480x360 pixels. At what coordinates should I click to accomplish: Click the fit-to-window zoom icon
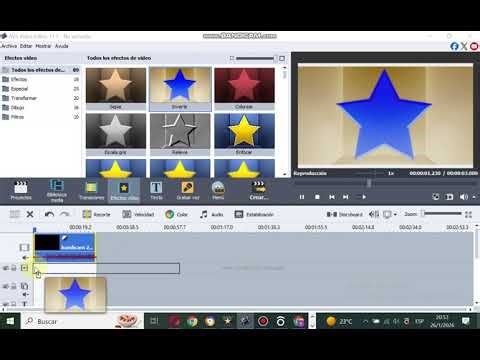468,214
